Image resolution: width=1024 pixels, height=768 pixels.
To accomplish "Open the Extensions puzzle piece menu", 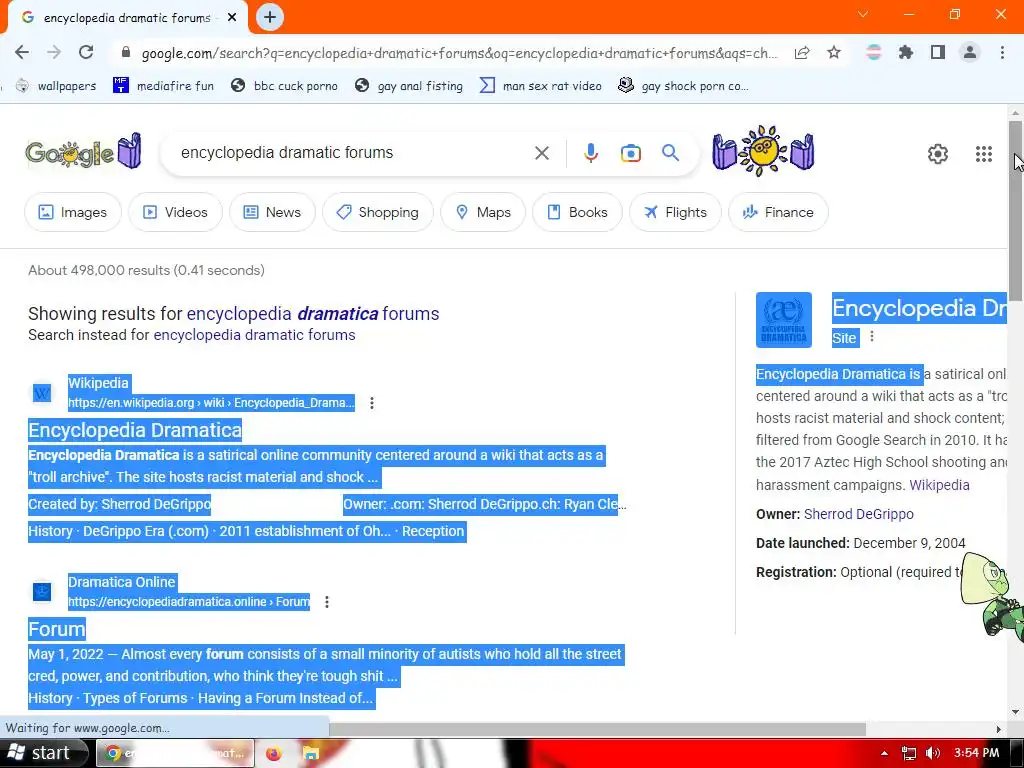I will coord(906,52).
